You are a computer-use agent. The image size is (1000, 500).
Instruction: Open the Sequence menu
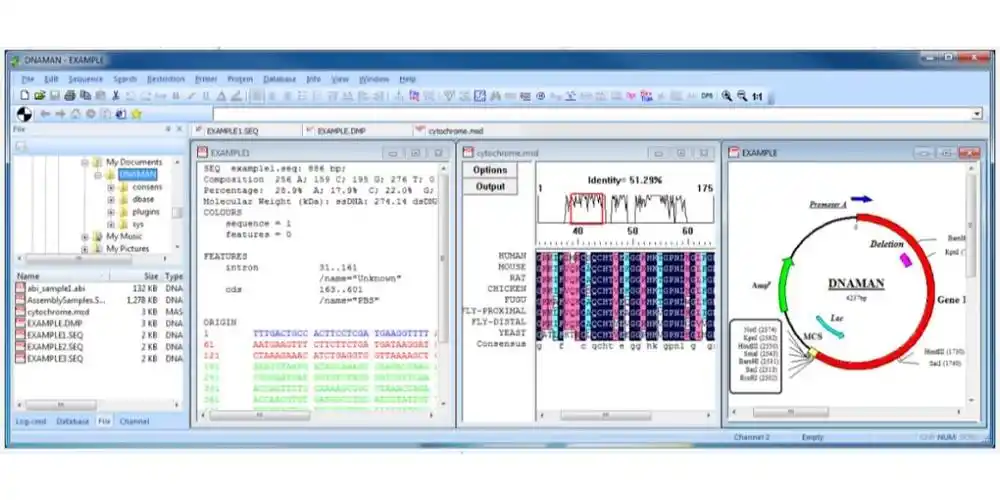pos(85,79)
